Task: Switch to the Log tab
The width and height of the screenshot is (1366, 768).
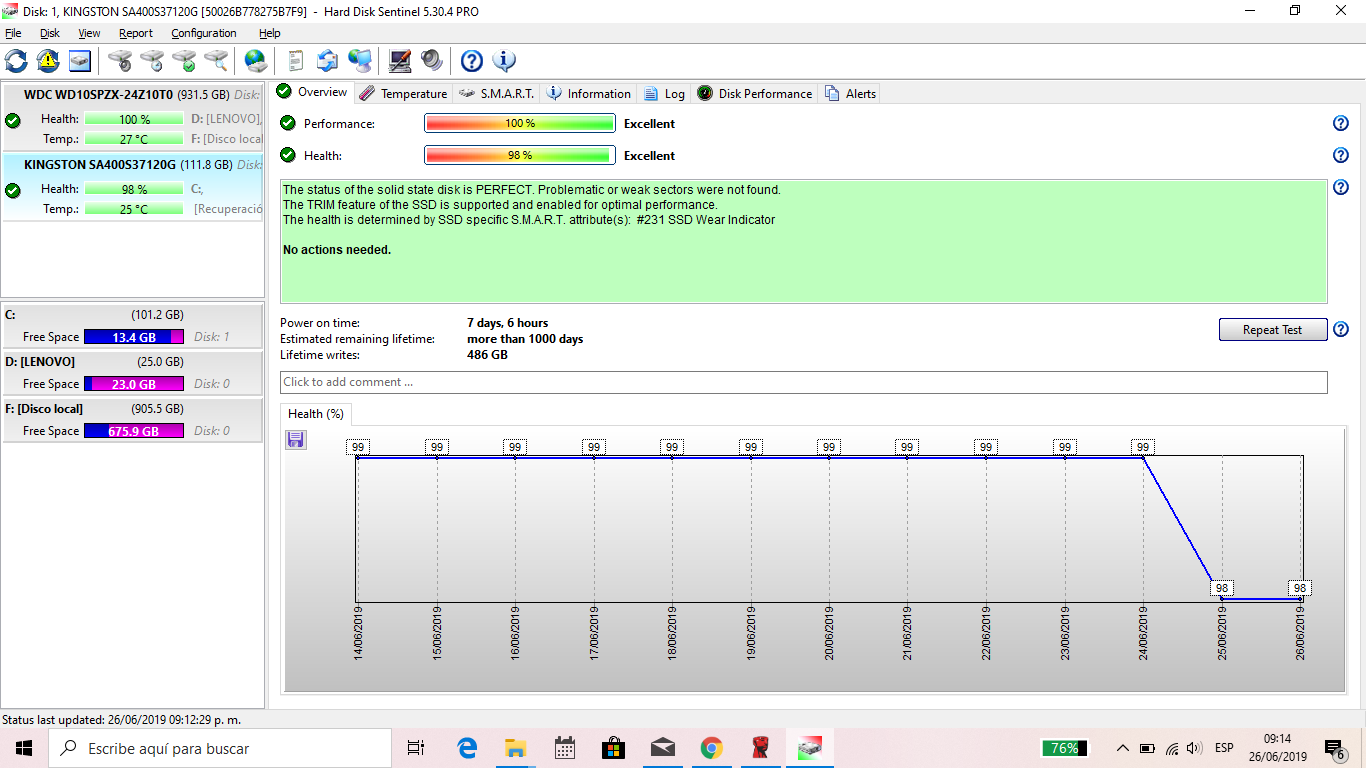Action: [665, 93]
